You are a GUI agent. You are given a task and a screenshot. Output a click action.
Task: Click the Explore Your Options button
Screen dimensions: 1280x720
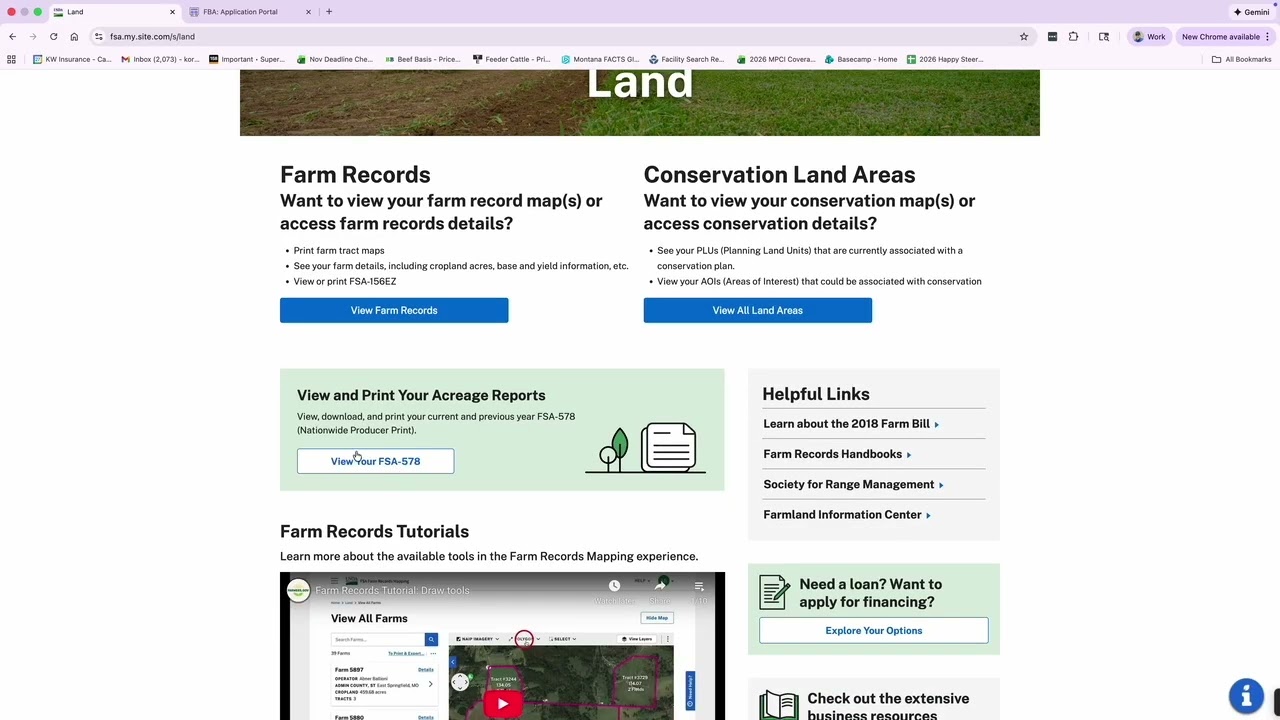click(873, 631)
